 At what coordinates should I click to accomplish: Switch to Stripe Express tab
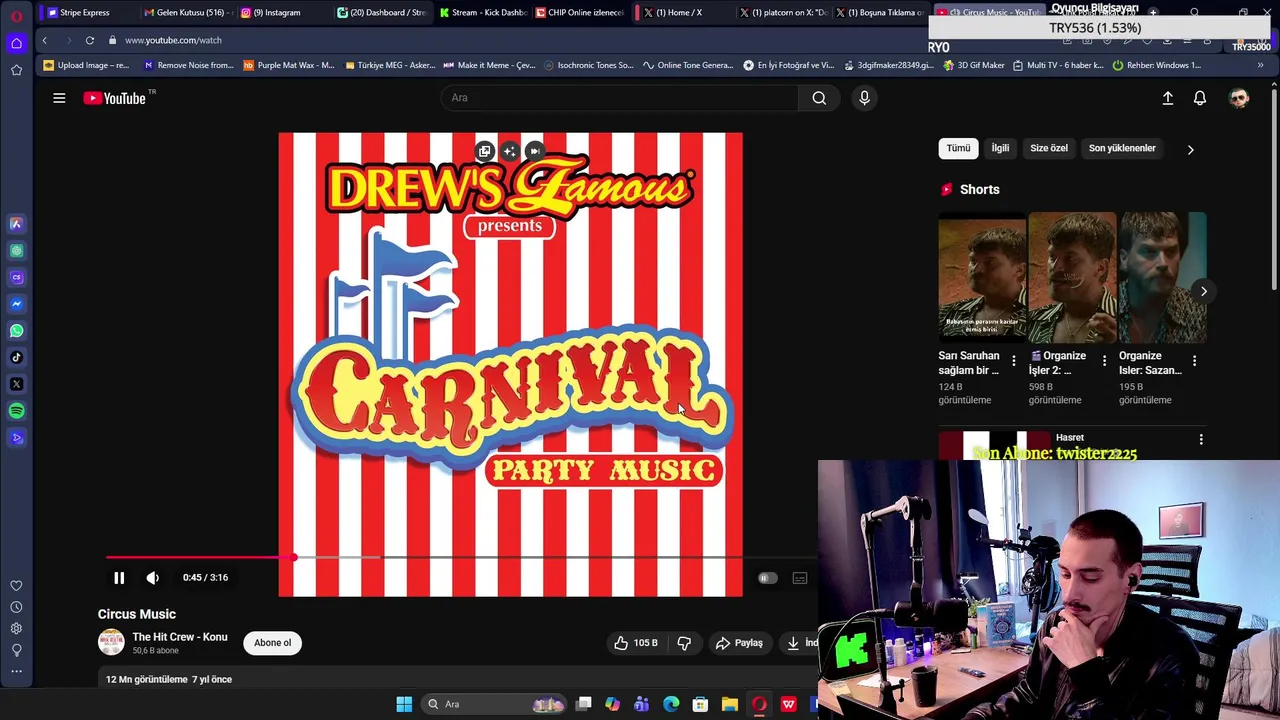pyautogui.click(x=86, y=12)
